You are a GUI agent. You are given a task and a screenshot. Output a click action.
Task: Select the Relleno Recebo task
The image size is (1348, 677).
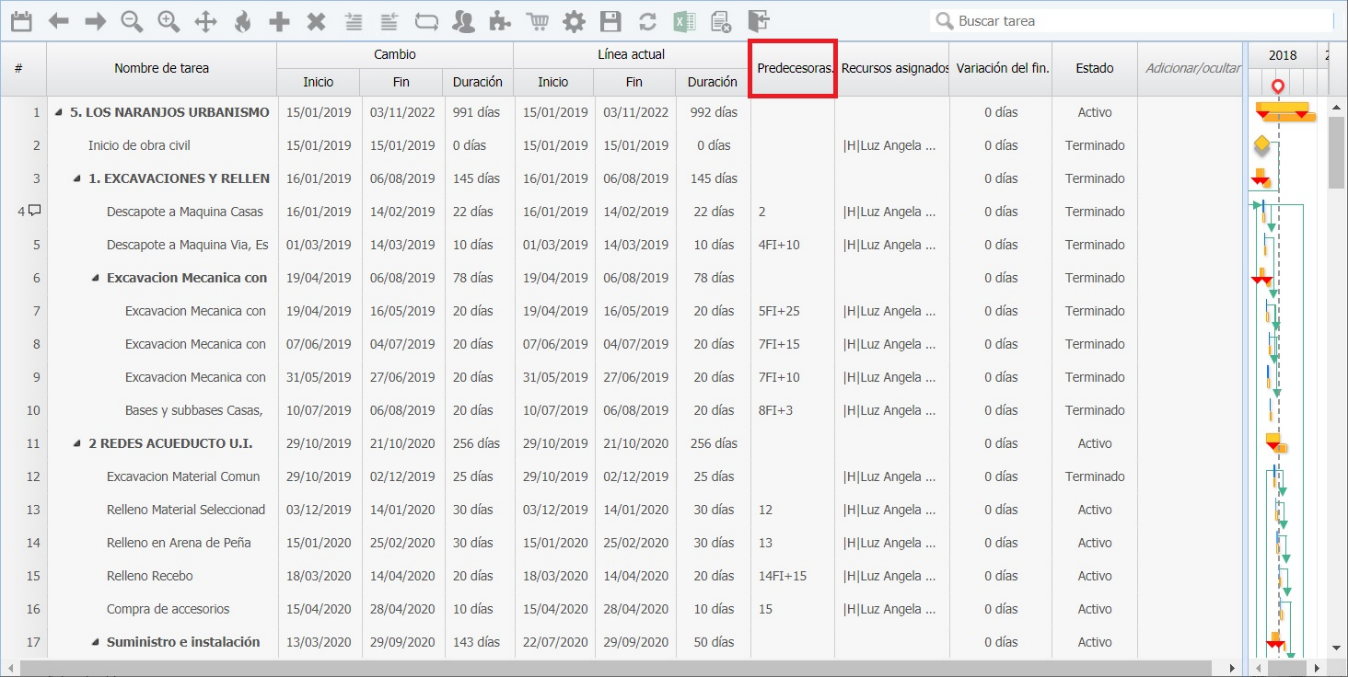click(150, 576)
